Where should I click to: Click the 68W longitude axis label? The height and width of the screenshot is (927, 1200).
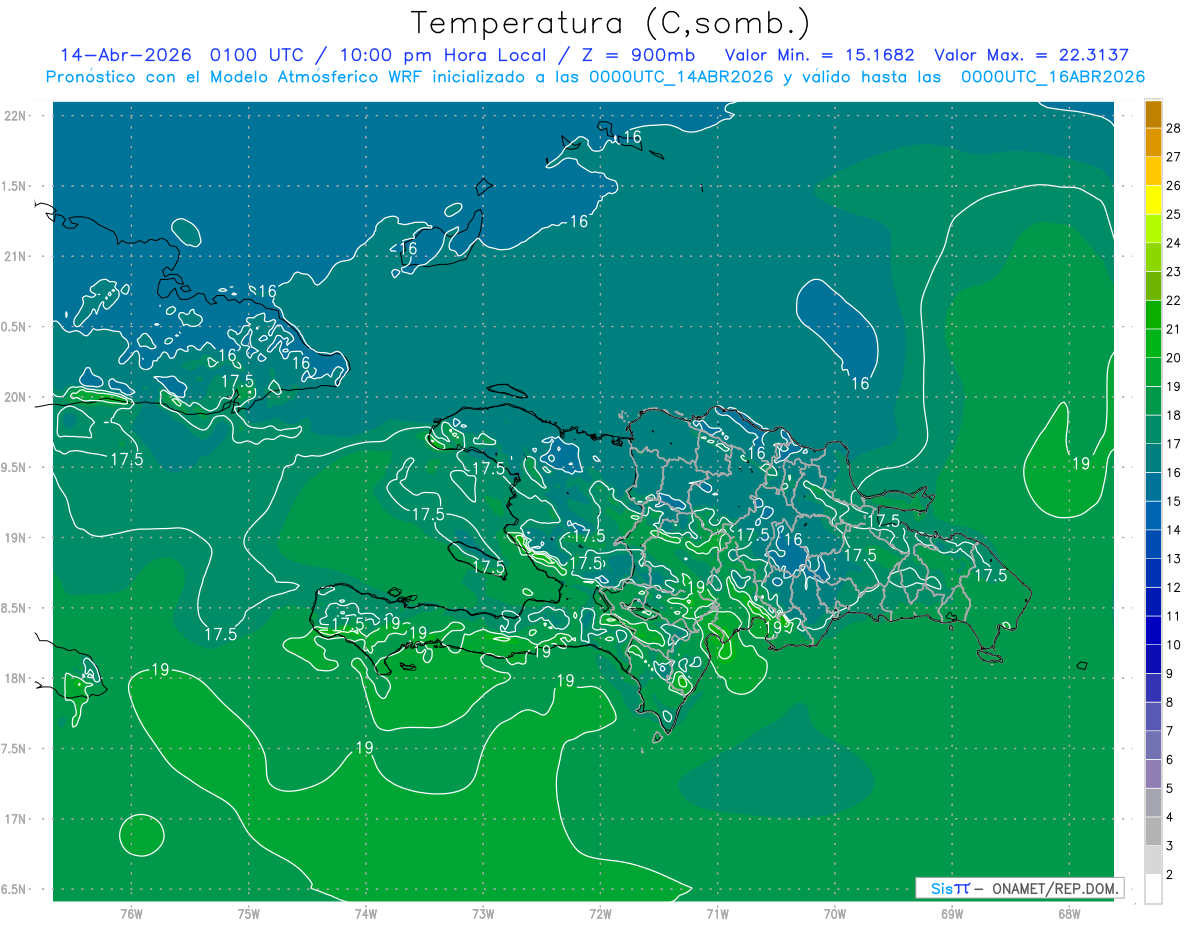pos(1068,913)
